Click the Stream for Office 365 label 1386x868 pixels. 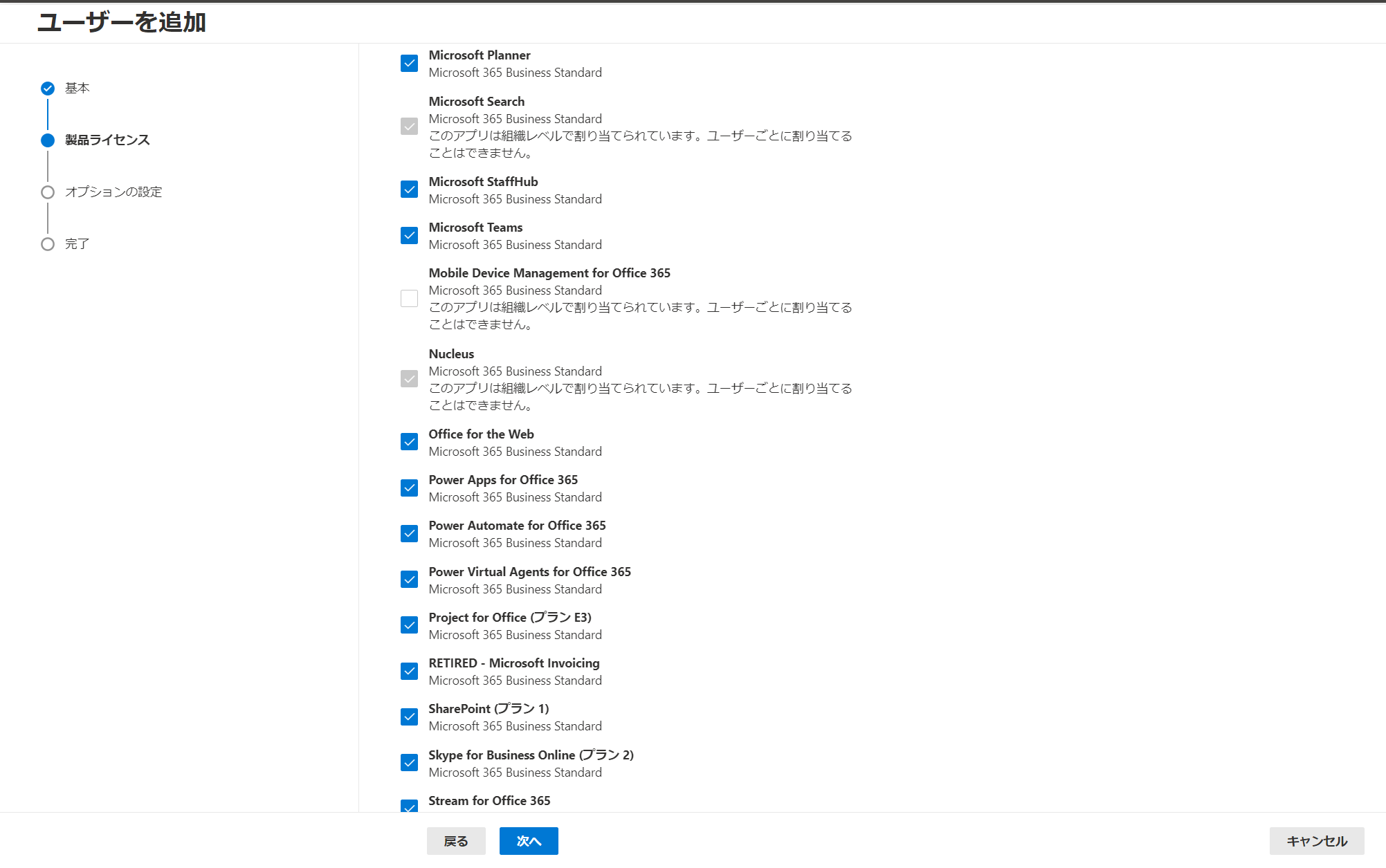click(x=489, y=801)
